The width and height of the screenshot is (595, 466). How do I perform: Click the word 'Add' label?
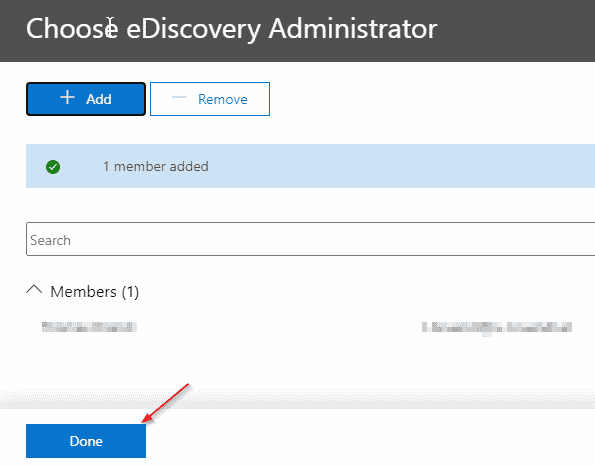99,99
